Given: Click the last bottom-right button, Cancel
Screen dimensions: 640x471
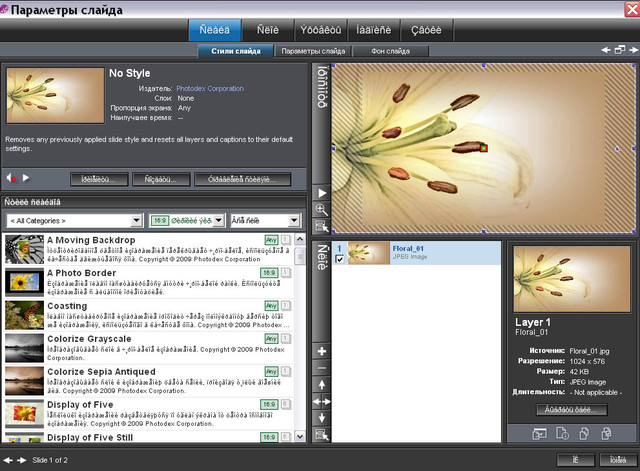Looking at the screenshot, I should coord(618,460).
